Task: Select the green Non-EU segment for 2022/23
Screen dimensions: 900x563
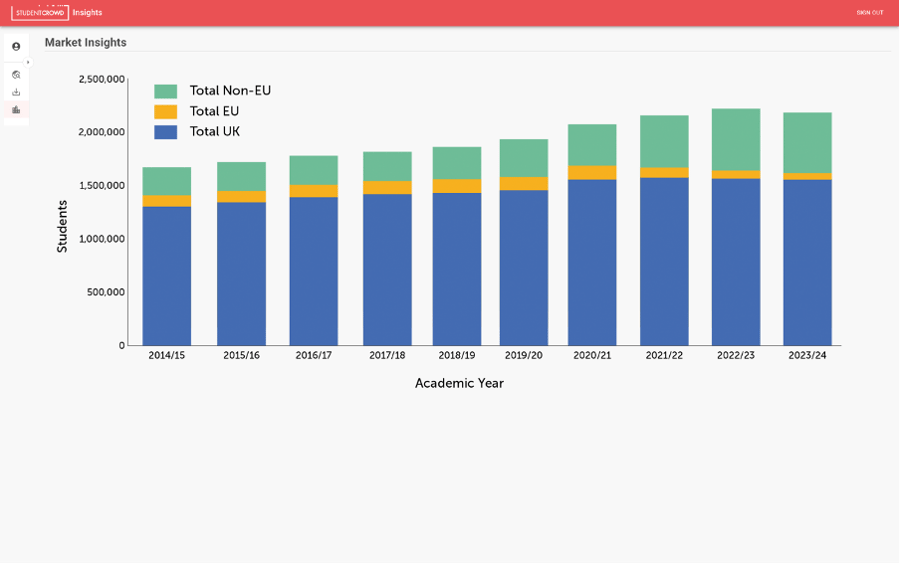Action: pyautogui.click(x=736, y=140)
